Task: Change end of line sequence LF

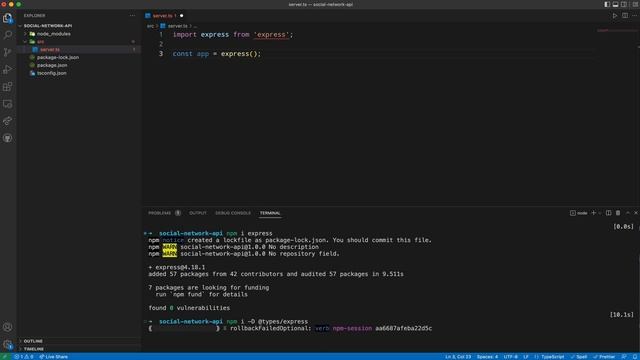Action: click(526, 356)
